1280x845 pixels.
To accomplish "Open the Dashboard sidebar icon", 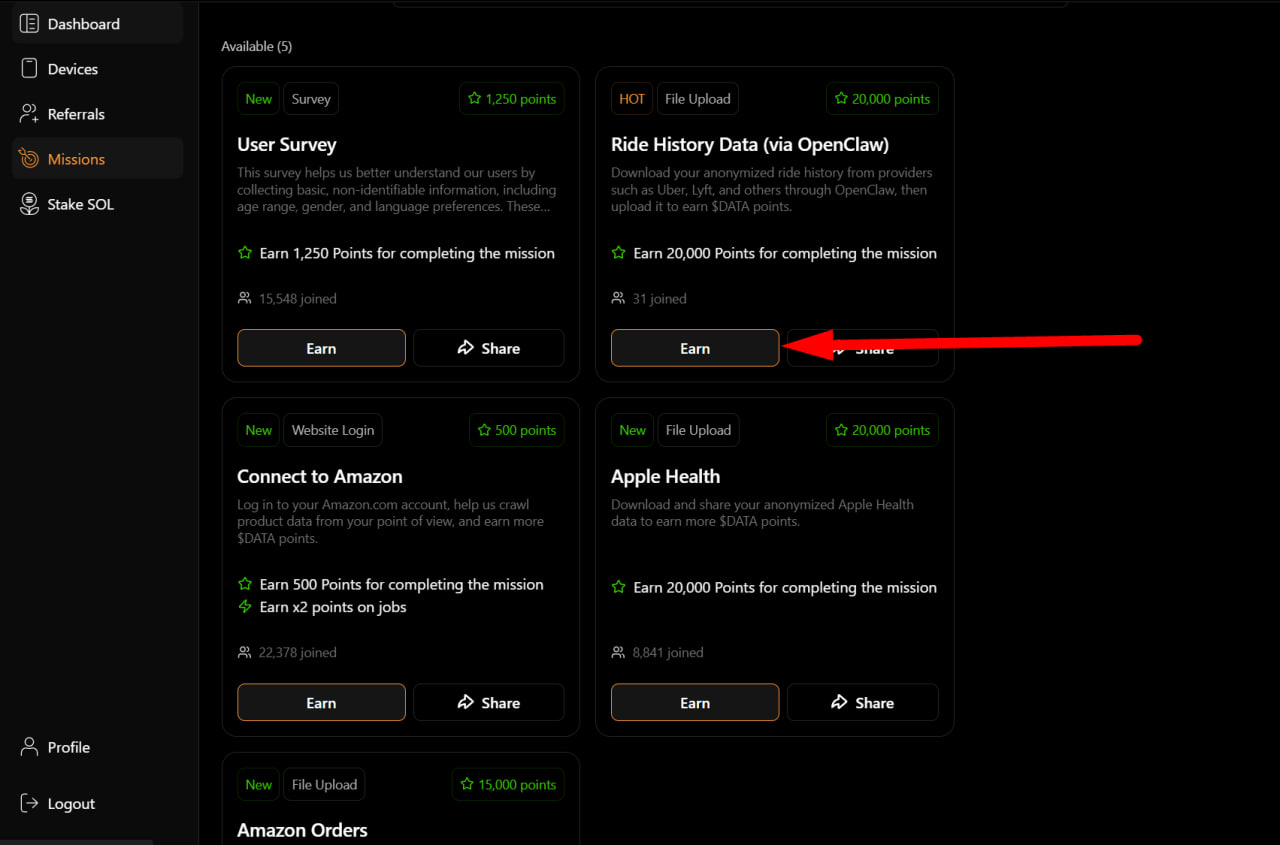I will click(x=29, y=23).
